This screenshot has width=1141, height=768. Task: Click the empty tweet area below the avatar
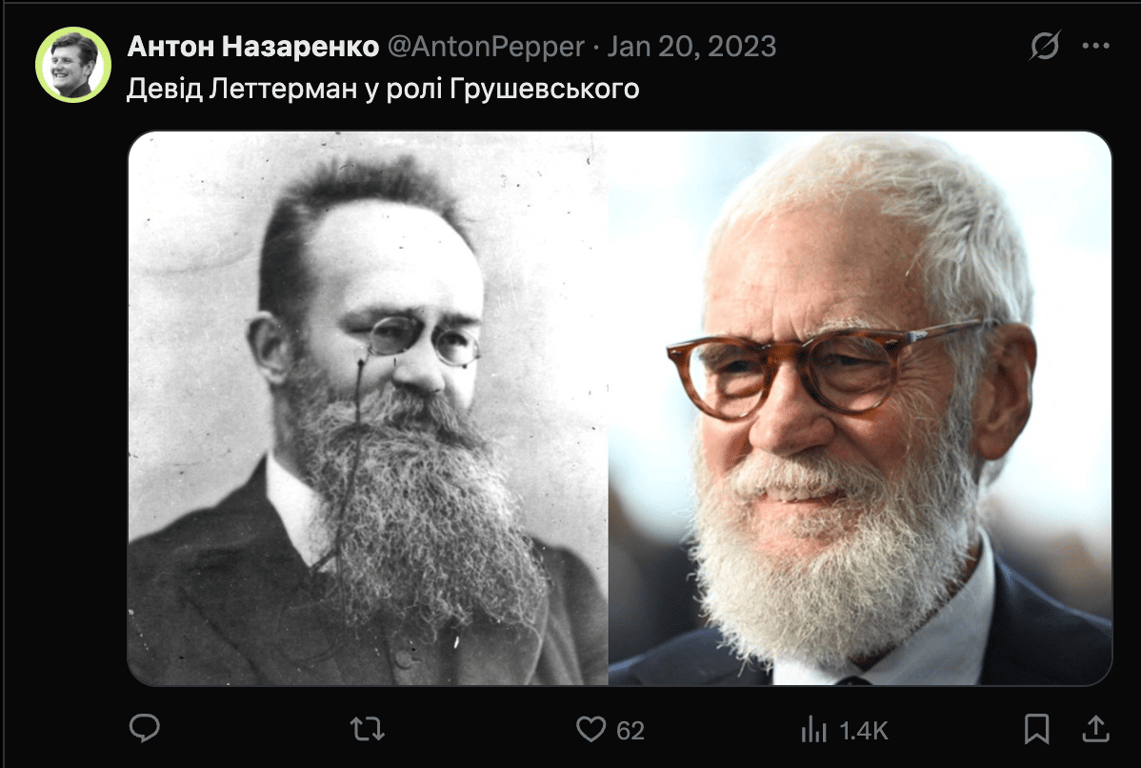(73, 408)
